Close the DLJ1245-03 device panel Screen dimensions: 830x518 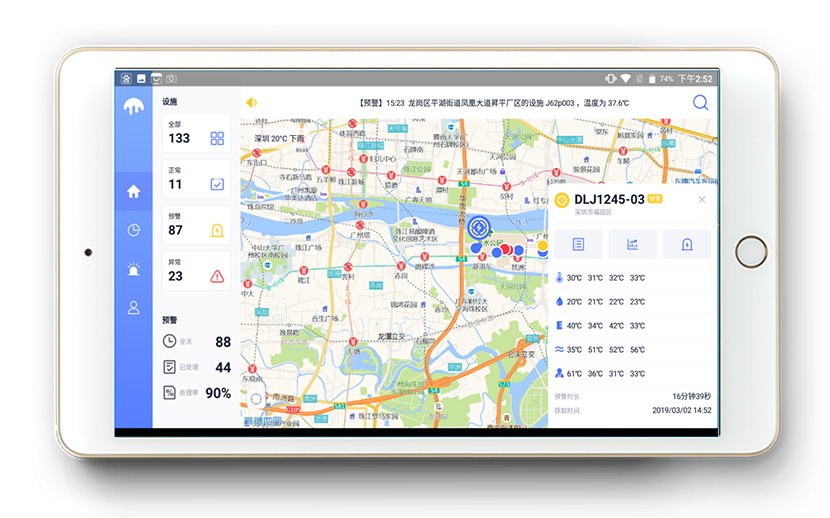pos(701,200)
